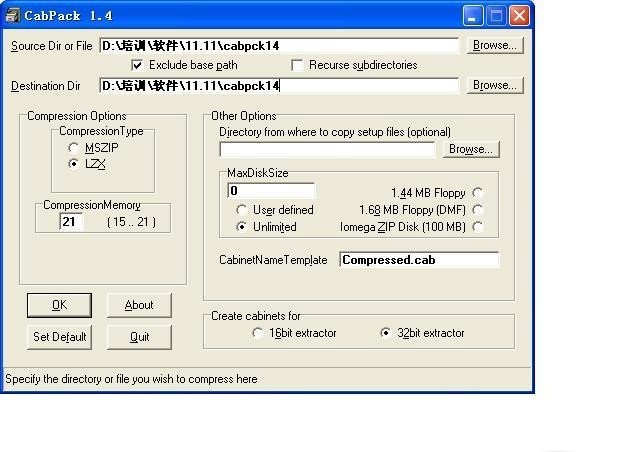Select Iomega ZIP Disk (100 MB) option
The width and height of the screenshot is (640, 452).
[477, 227]
